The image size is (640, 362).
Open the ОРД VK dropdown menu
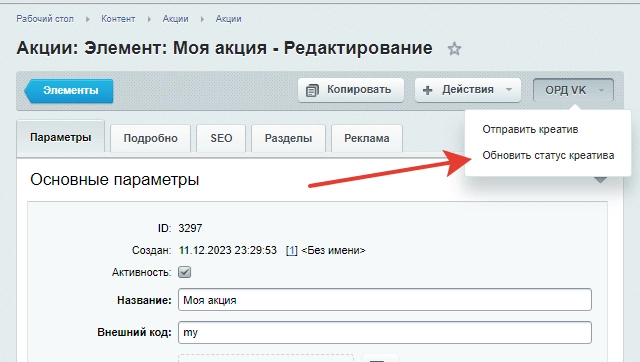pyautogui.click(x=573, y=90)
